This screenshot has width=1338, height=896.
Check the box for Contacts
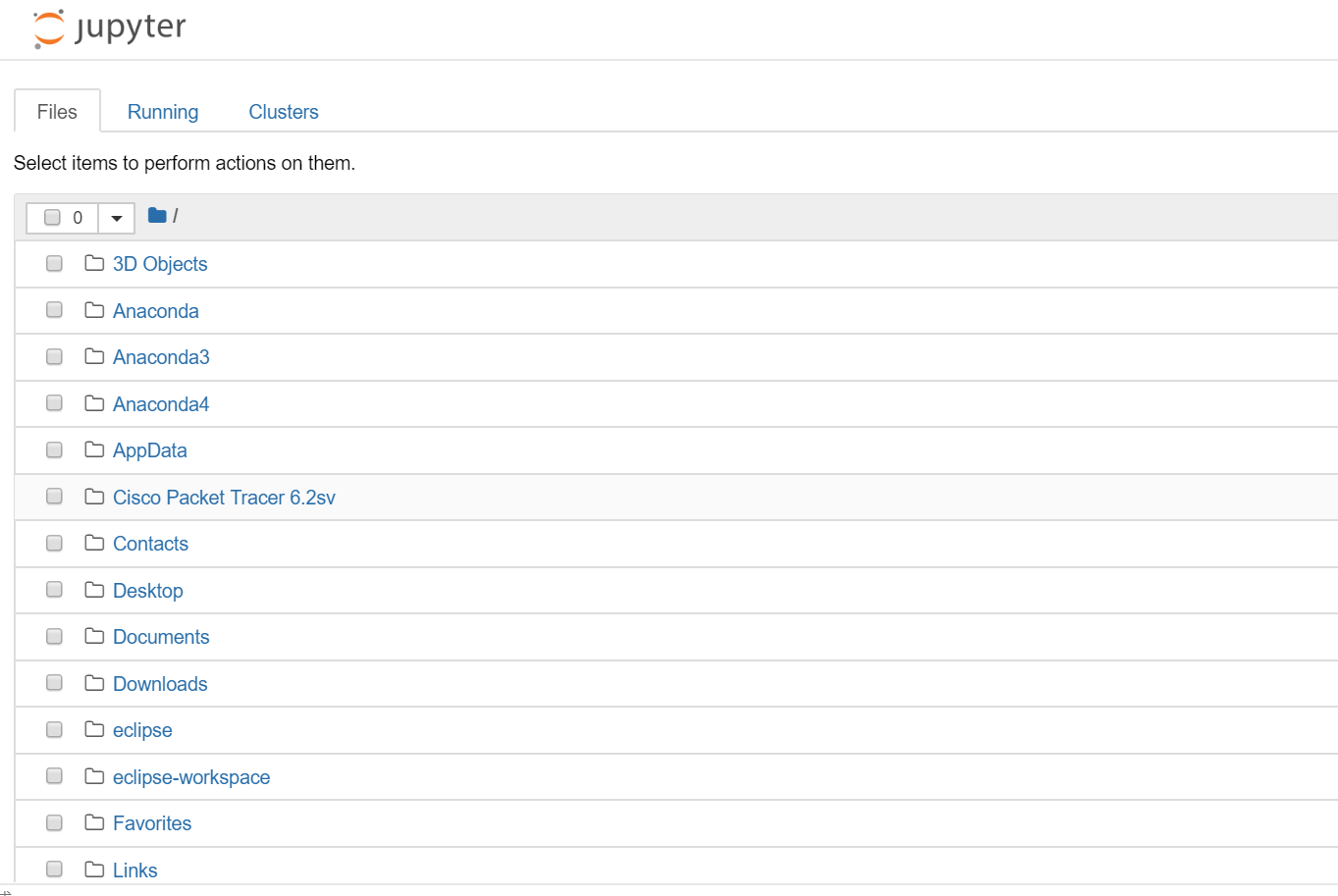click(x=54, y=543)
